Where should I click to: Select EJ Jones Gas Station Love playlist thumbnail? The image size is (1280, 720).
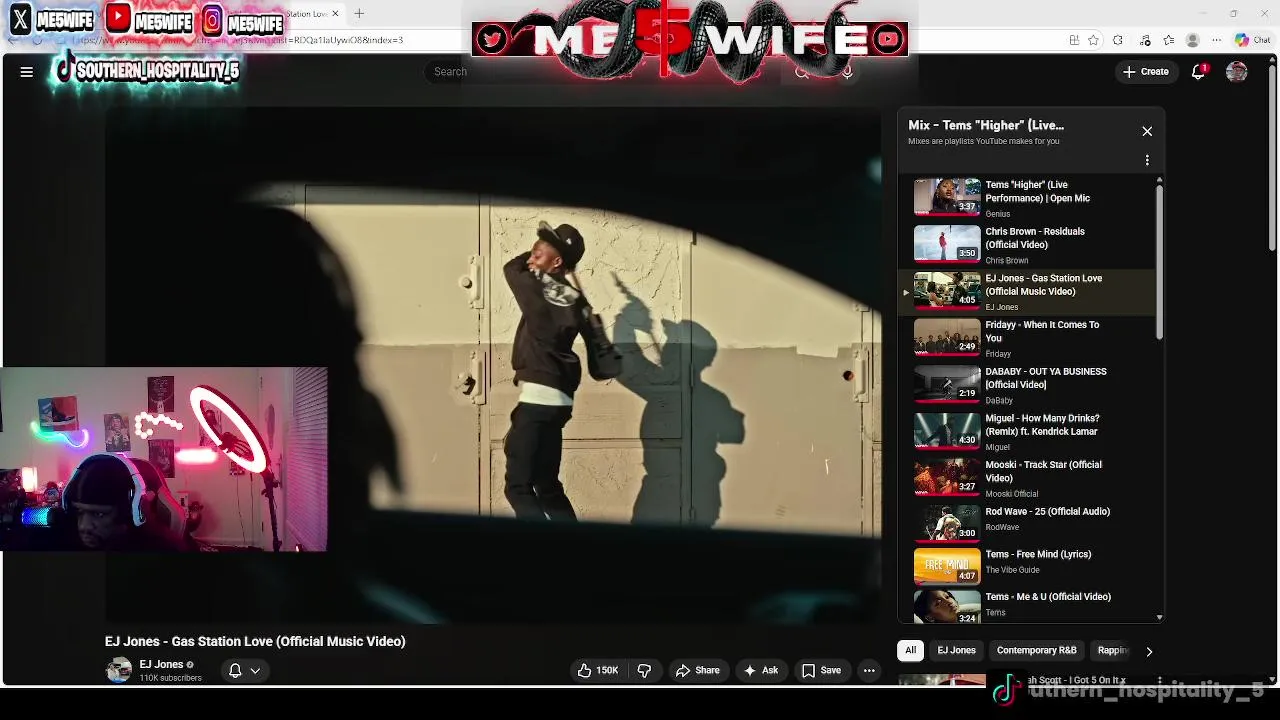pyautogui.click(x=947, y=290)
